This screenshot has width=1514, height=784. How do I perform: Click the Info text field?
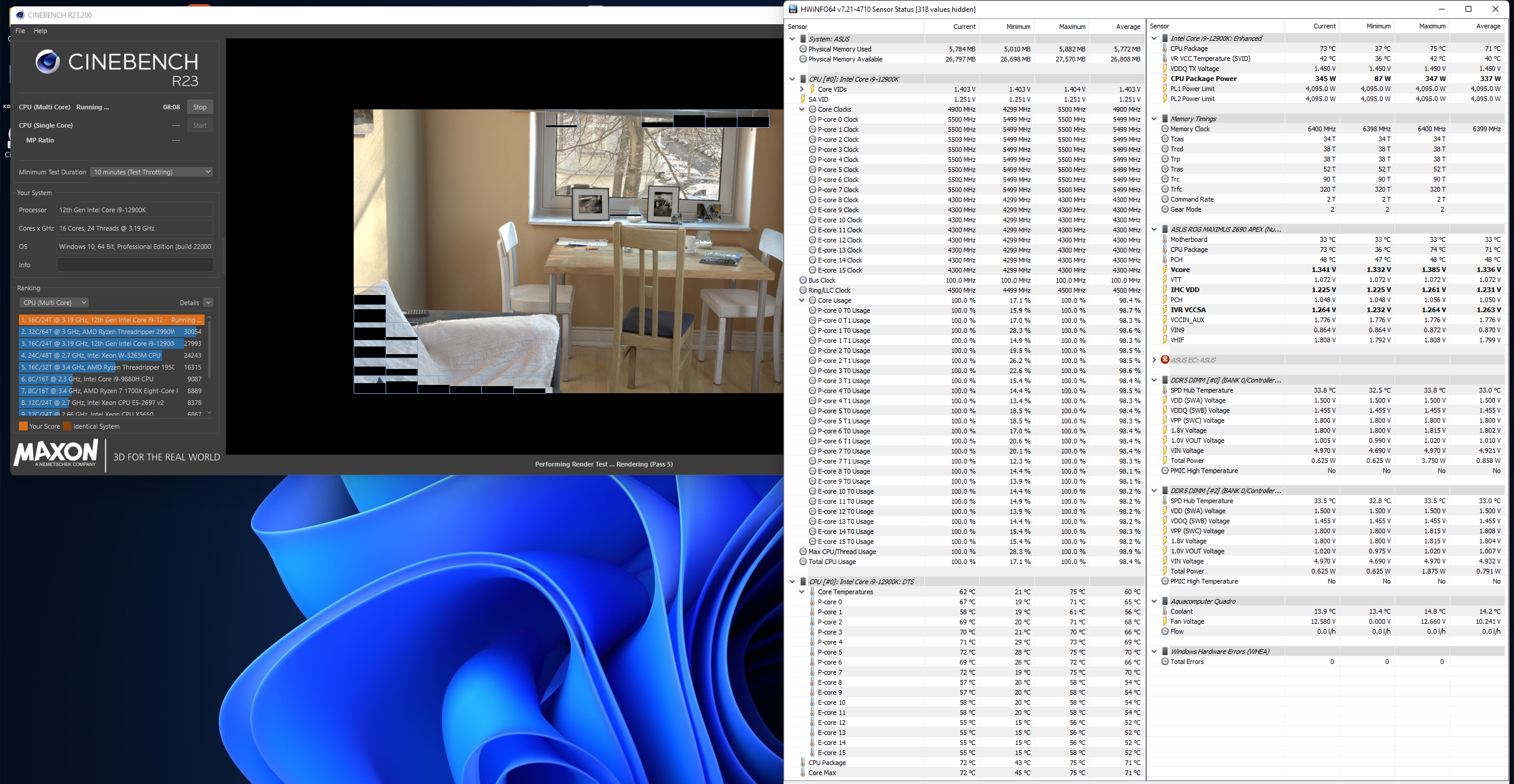tap(135, 265)
